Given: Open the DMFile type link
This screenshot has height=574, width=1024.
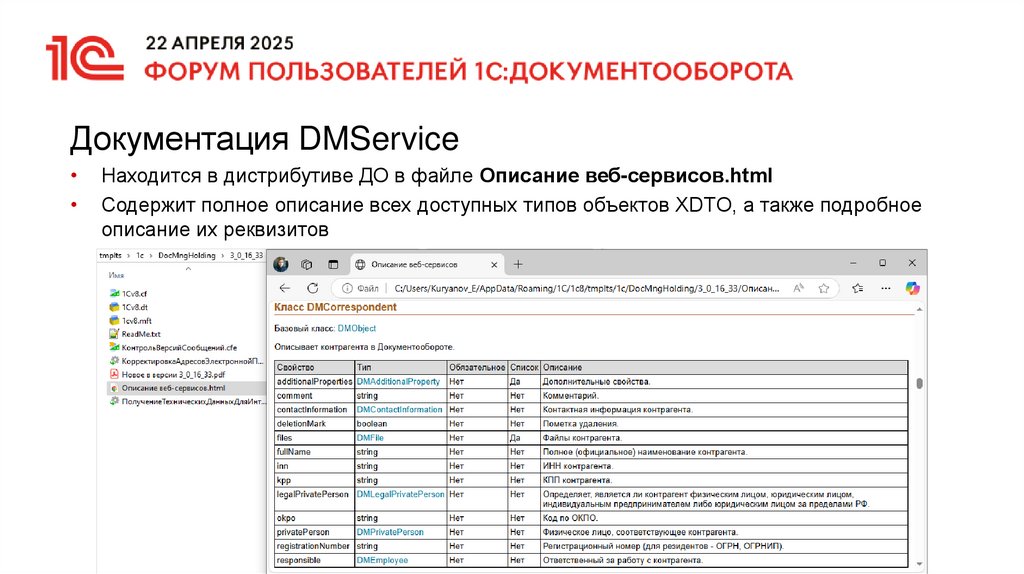Looking at the screenshot, I should point(370,438).
